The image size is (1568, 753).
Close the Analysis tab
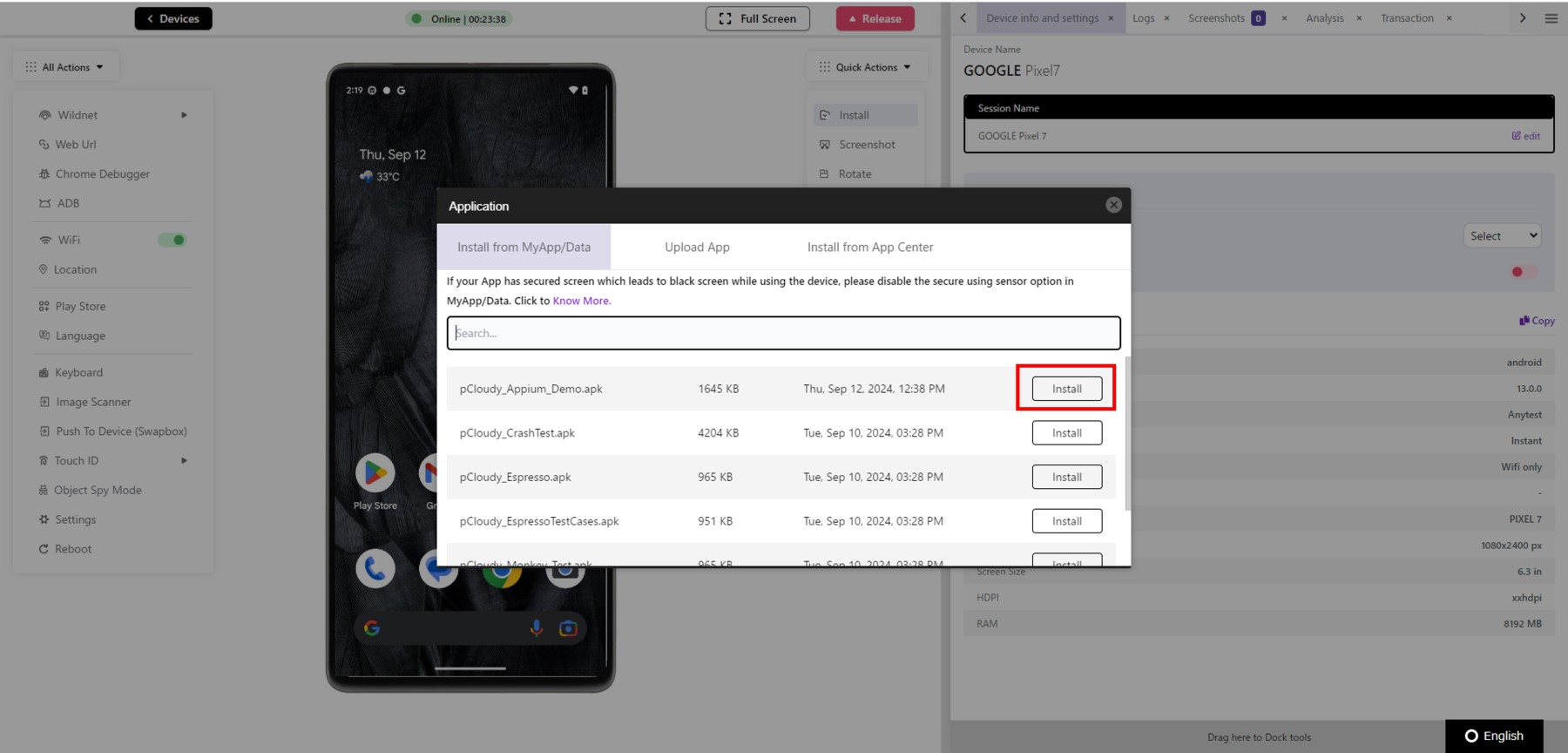(1359, 18)
